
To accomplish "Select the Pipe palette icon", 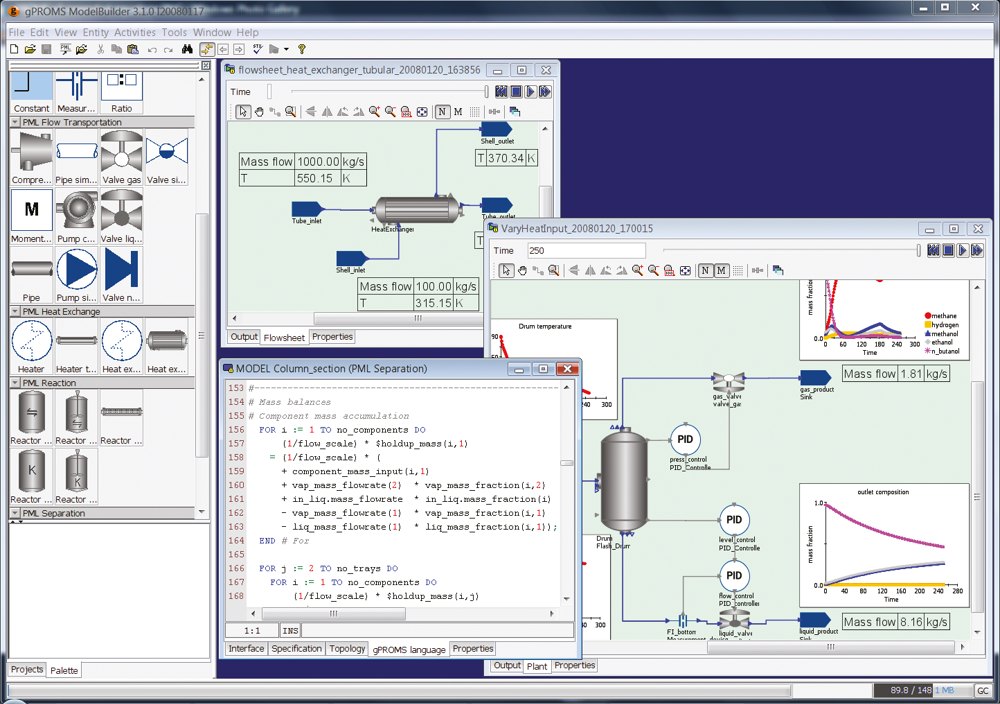I will pos(31,270).
